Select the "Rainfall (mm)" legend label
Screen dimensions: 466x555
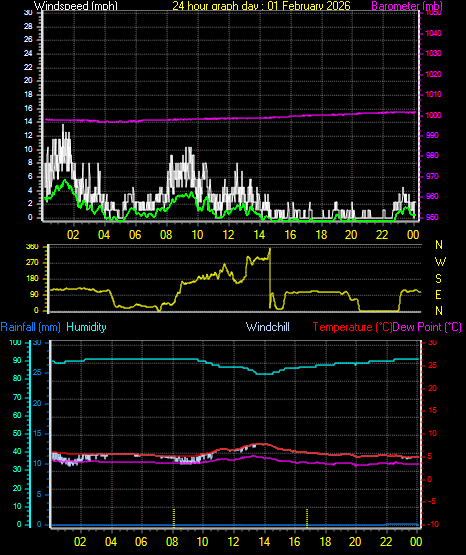coord(30,327)
